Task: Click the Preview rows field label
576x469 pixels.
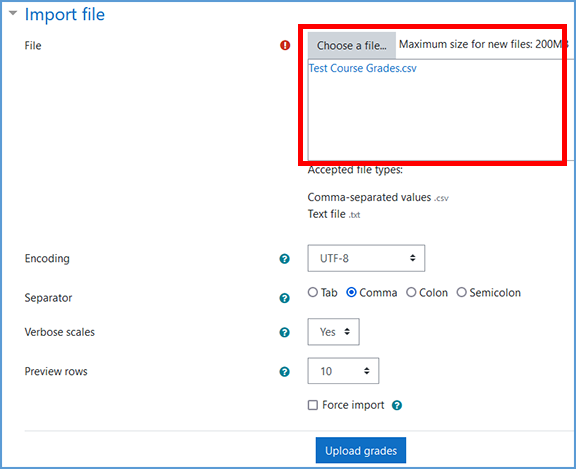Action: click(x=56, y=371)
